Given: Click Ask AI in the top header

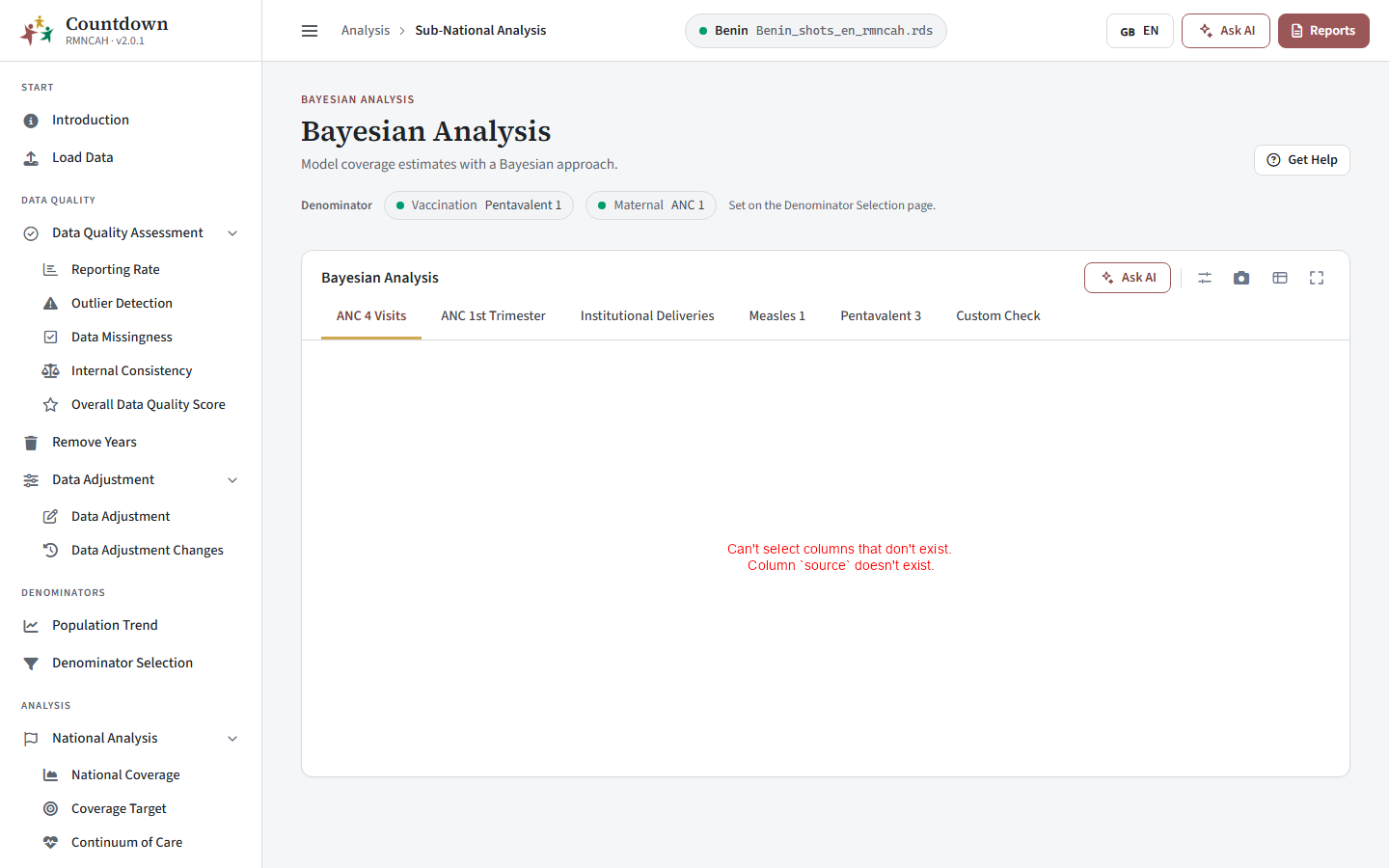Looking at the screenshot, I should [x=1226, y=31].
